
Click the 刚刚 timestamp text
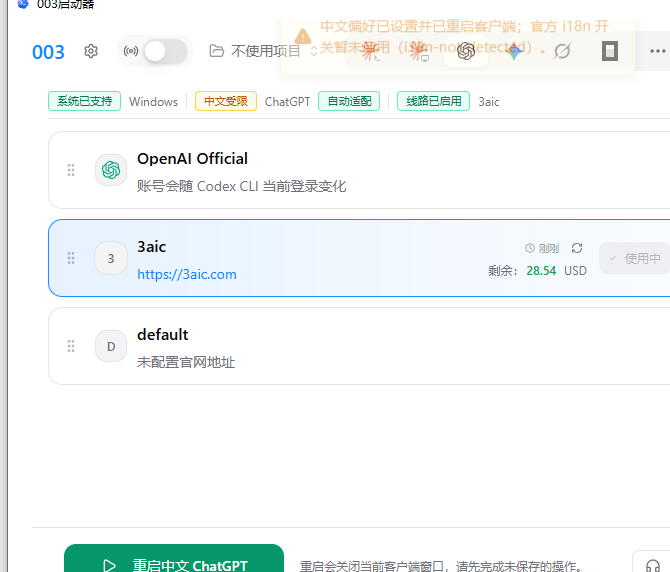click(549, 248)
